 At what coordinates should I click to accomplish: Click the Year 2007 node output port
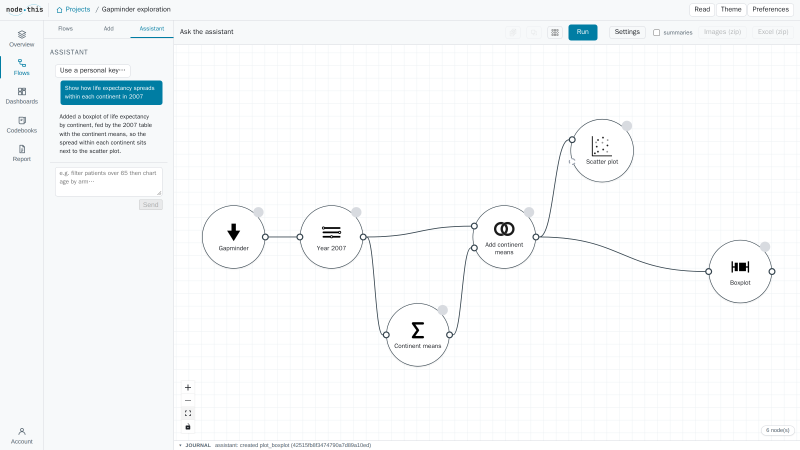click(363, 237)
